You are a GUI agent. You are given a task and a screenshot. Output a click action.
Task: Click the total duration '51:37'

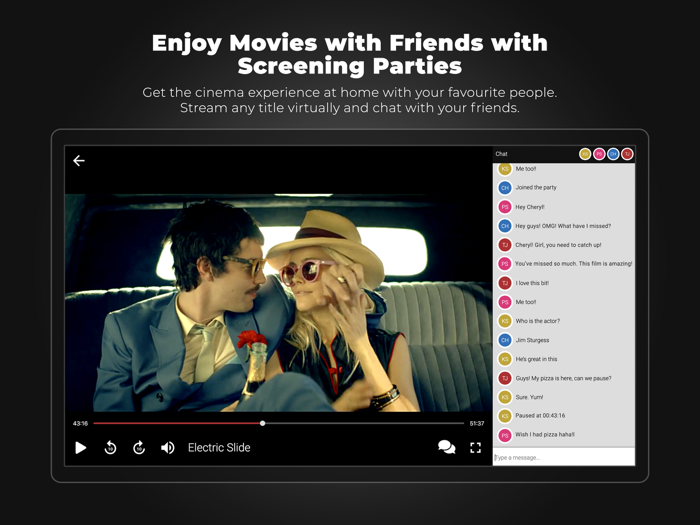coord(477,423)
